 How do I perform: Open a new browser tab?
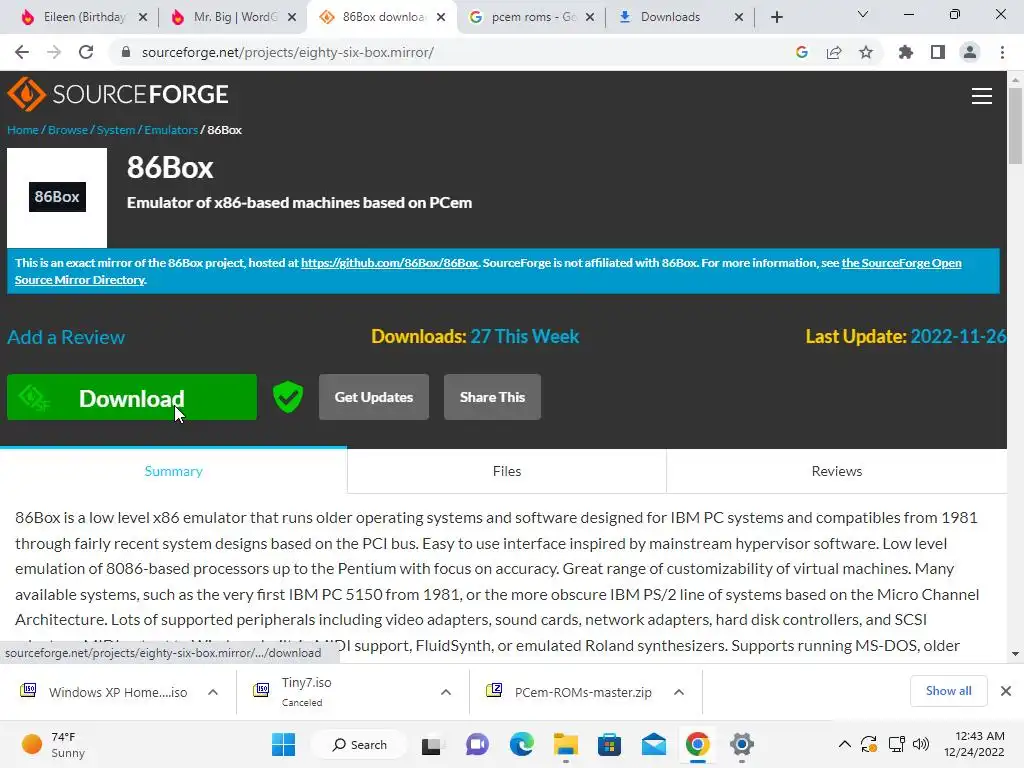[x=776, y=17]
